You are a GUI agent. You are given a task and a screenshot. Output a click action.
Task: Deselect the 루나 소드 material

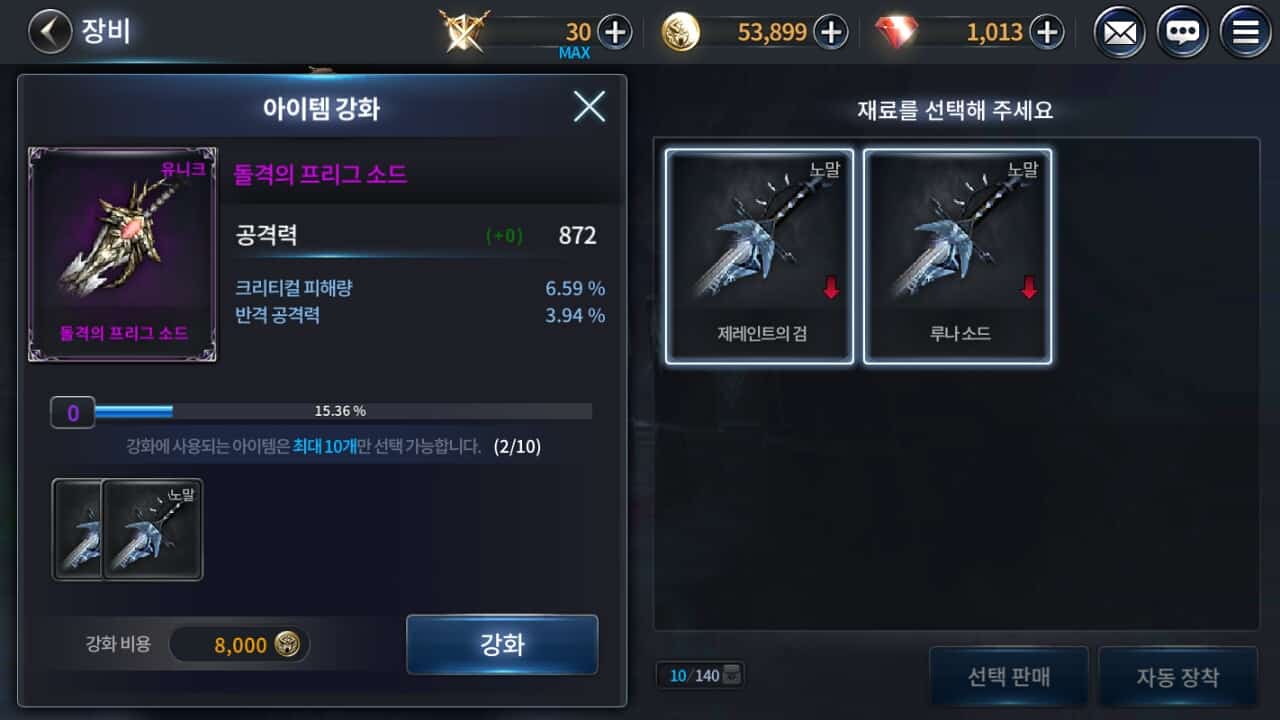957,256
